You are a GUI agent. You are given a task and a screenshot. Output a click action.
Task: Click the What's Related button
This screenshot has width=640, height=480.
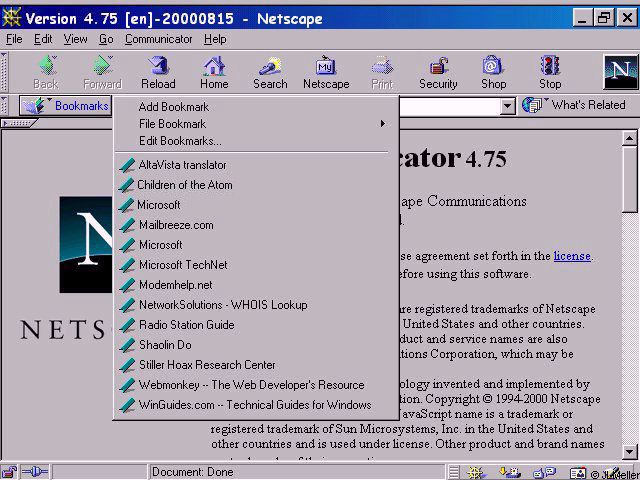click(x=576, y=105)
